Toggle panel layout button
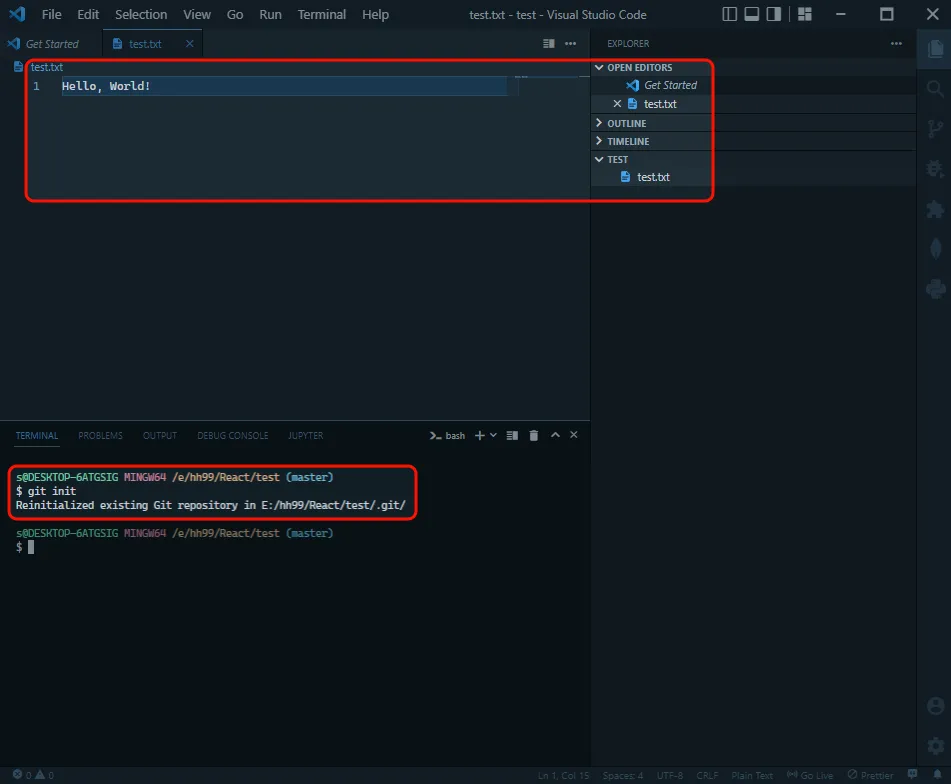This screenshot has height=784, width=951. point(751,14)
